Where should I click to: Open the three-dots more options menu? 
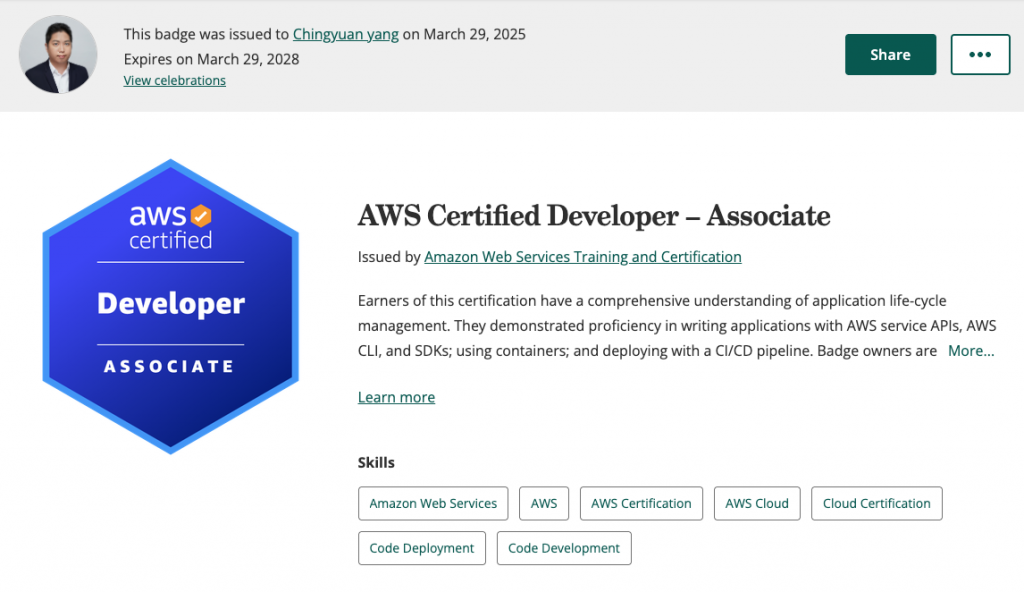click(x=980, y=54)
